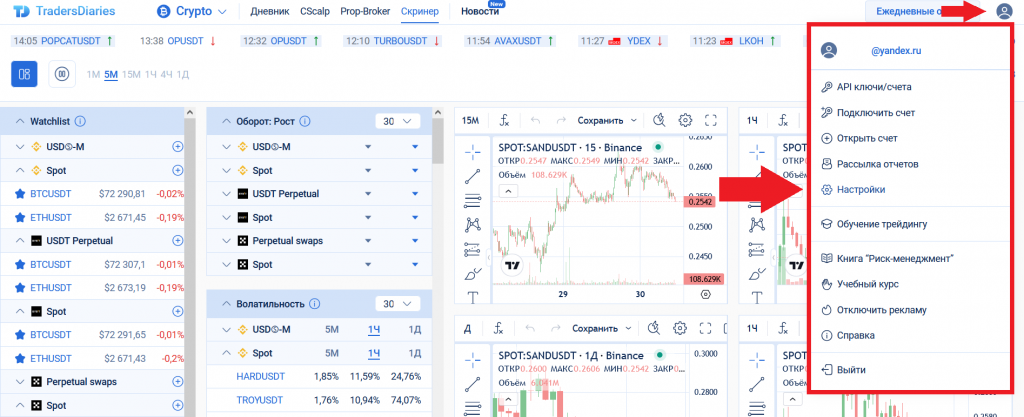
Task: Toggle star on ETHUSDT $2 671,43
Action: pos(20,358)
